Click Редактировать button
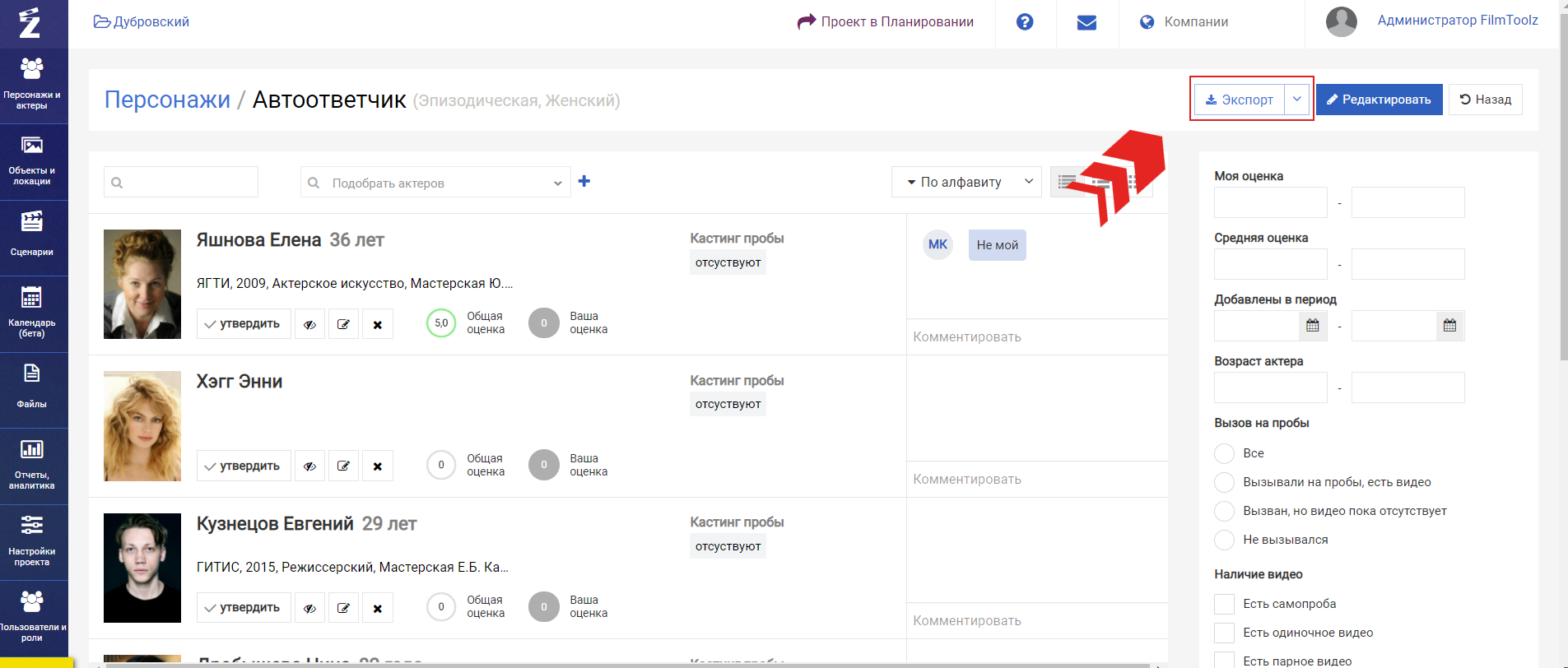The width and height of the screenshot is (1568, 668). pyautogui.click(x=1379, y=100)
